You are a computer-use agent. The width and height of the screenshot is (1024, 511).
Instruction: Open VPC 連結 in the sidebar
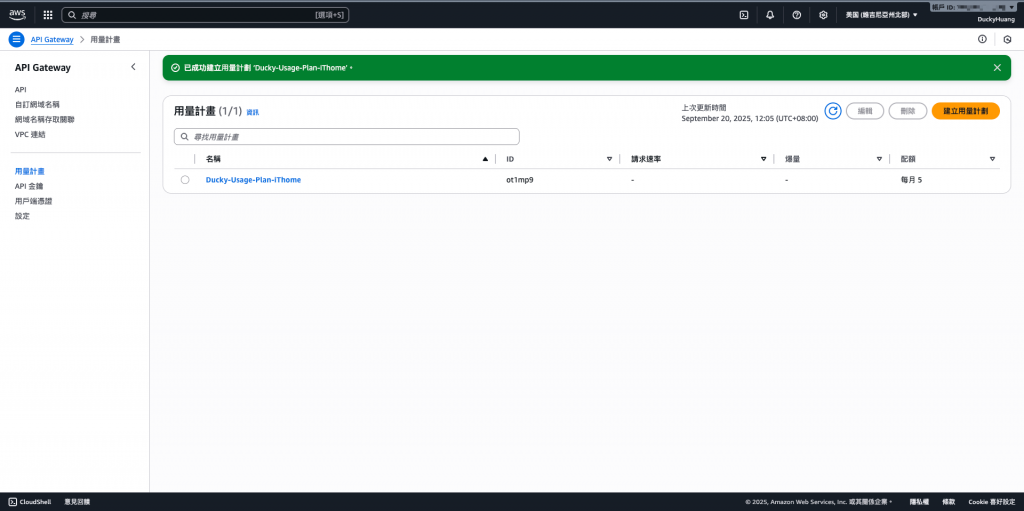(x=30, y=135)
